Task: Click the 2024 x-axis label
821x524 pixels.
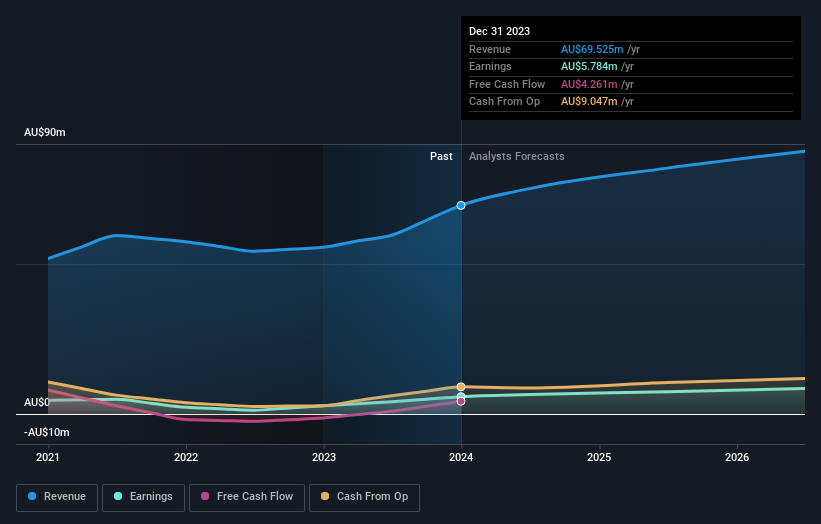Action: (461, 457)
